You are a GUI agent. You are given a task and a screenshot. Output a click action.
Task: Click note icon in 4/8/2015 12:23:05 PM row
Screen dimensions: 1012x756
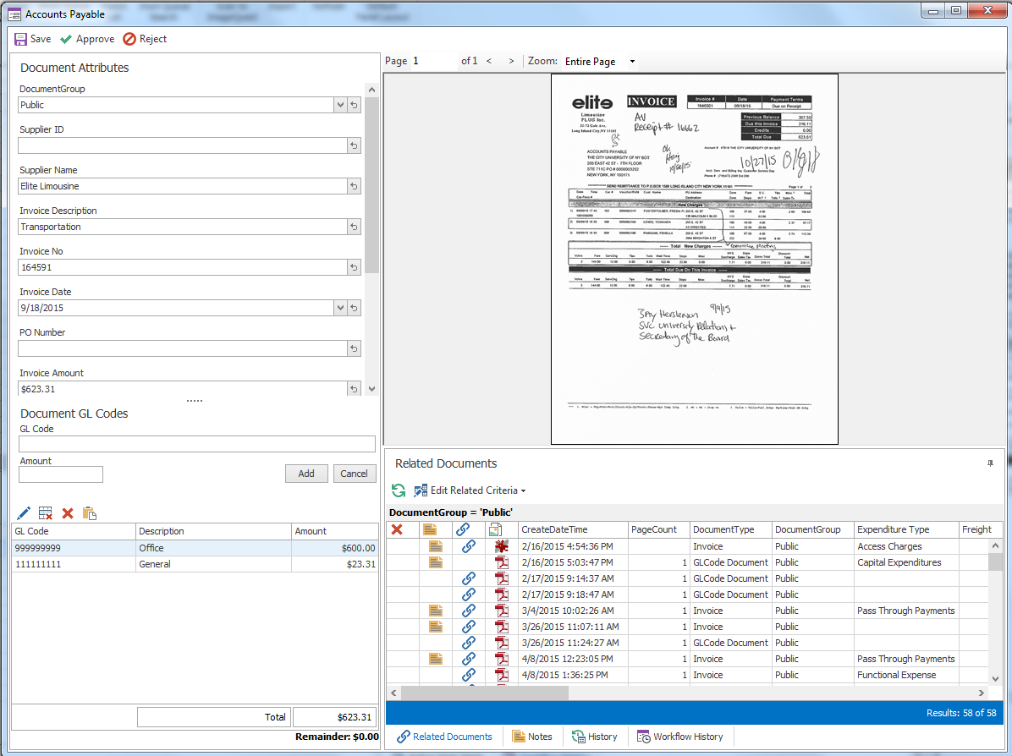(436, 659)
